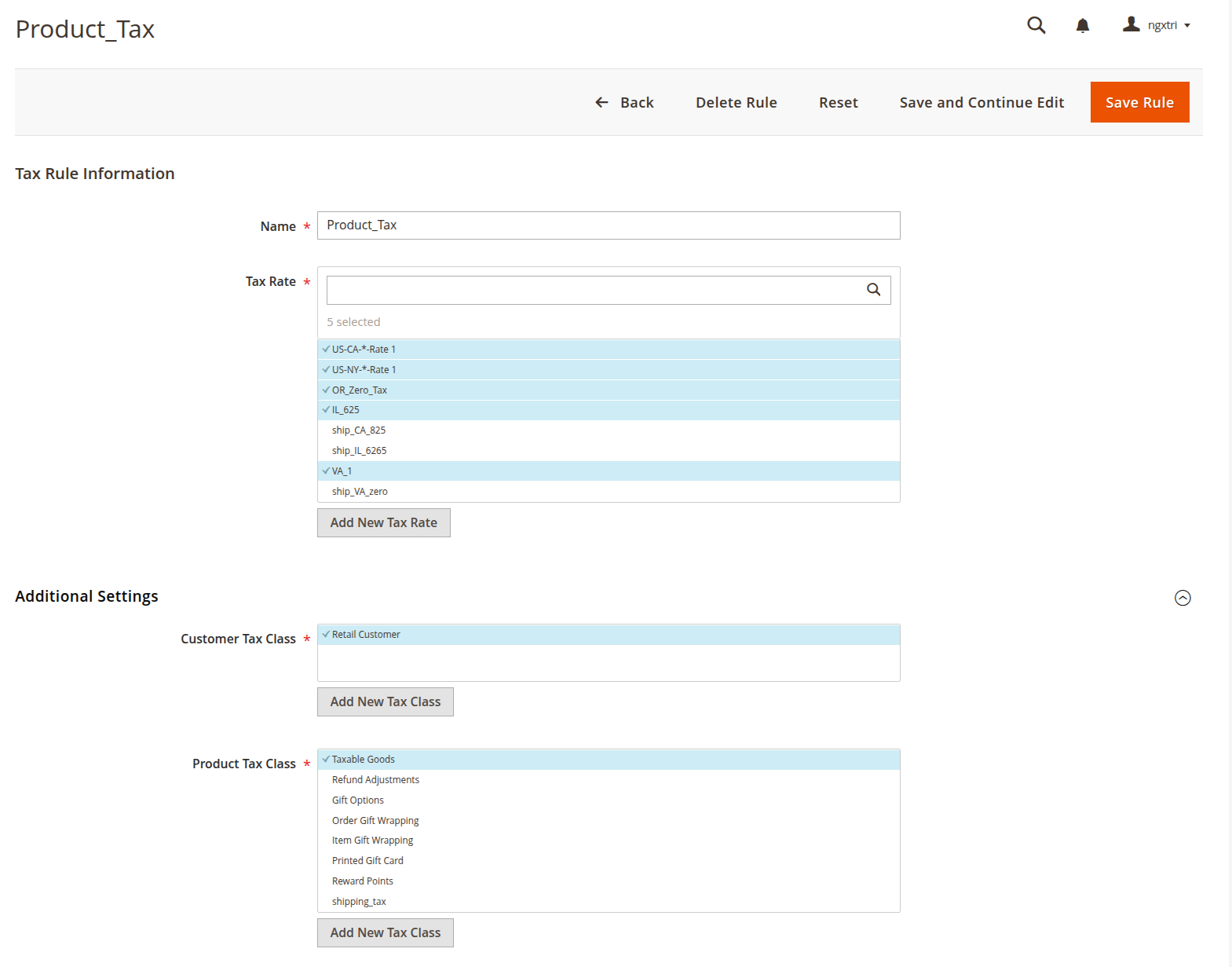Deselect the US-CA-*-Rate 1 tax rate
This screenshot has width=1232, height=967.
[364, 350]
